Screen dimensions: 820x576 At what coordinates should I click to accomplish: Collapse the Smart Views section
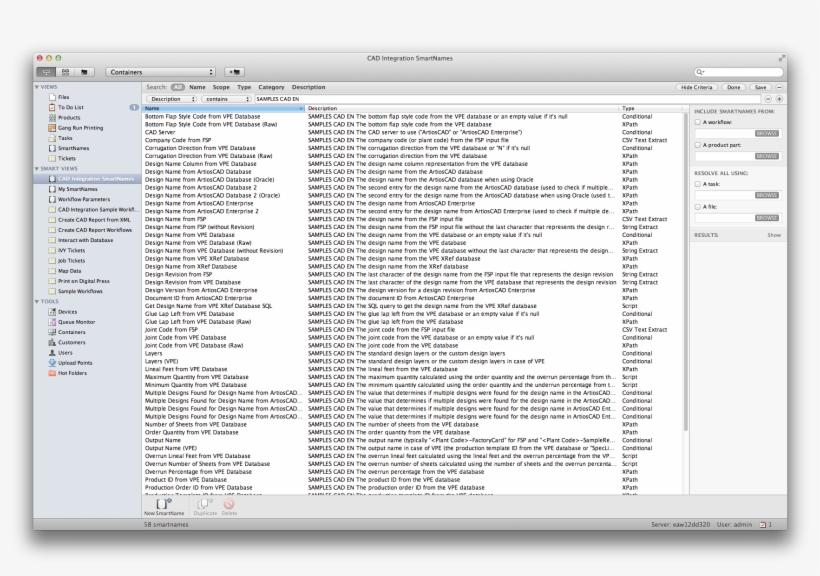tap(39, 169)
